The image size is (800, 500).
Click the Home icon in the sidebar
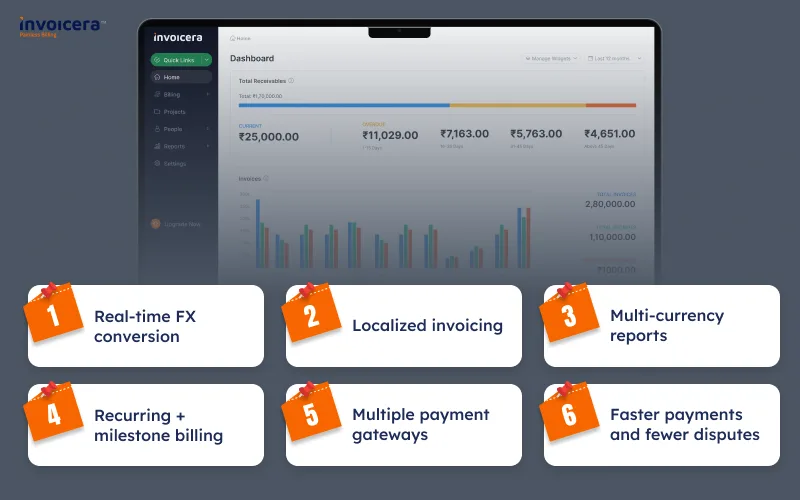coord(156,77)
